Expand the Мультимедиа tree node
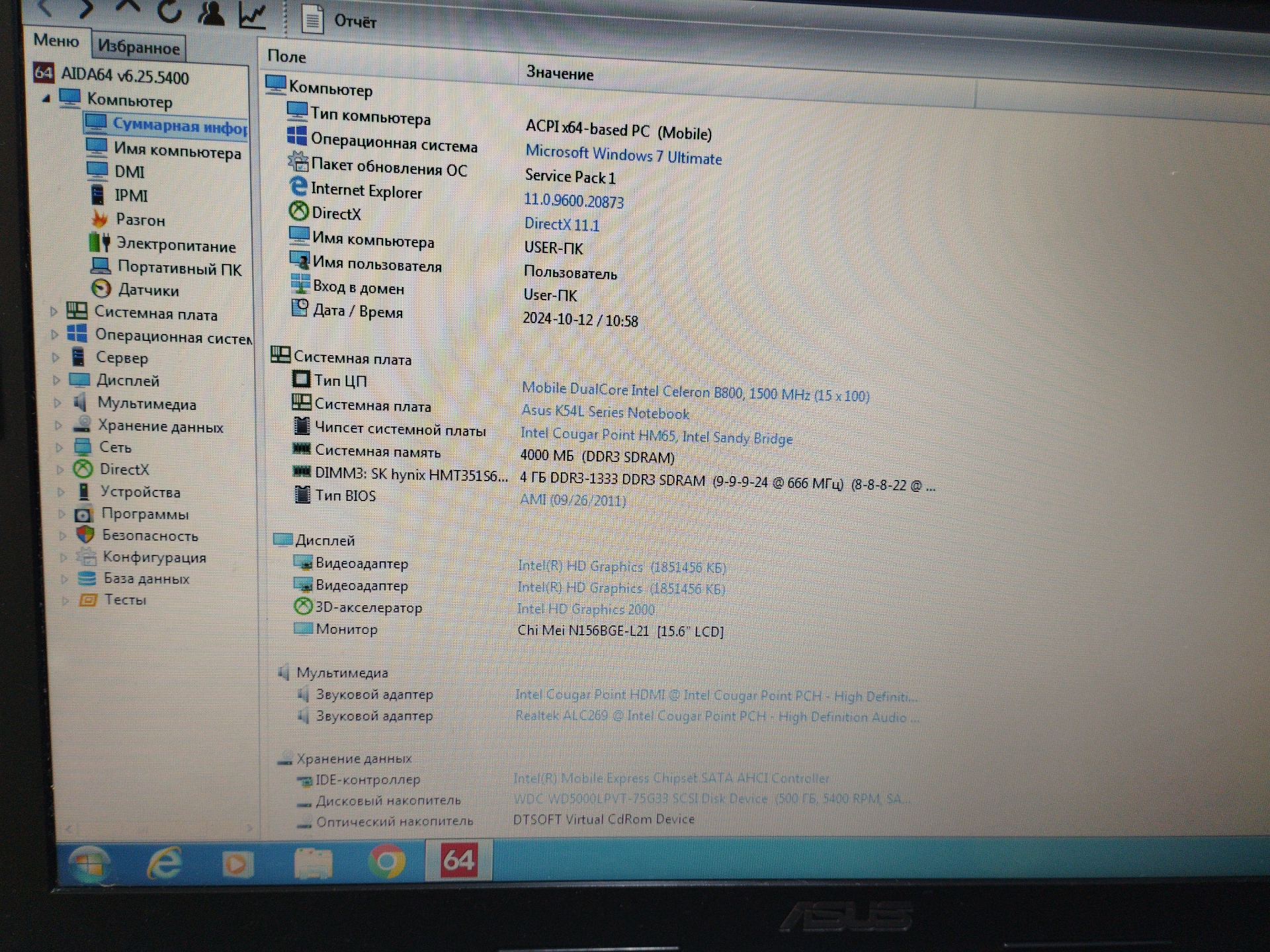Screen dimensions: 1270x952 [58, 403]
